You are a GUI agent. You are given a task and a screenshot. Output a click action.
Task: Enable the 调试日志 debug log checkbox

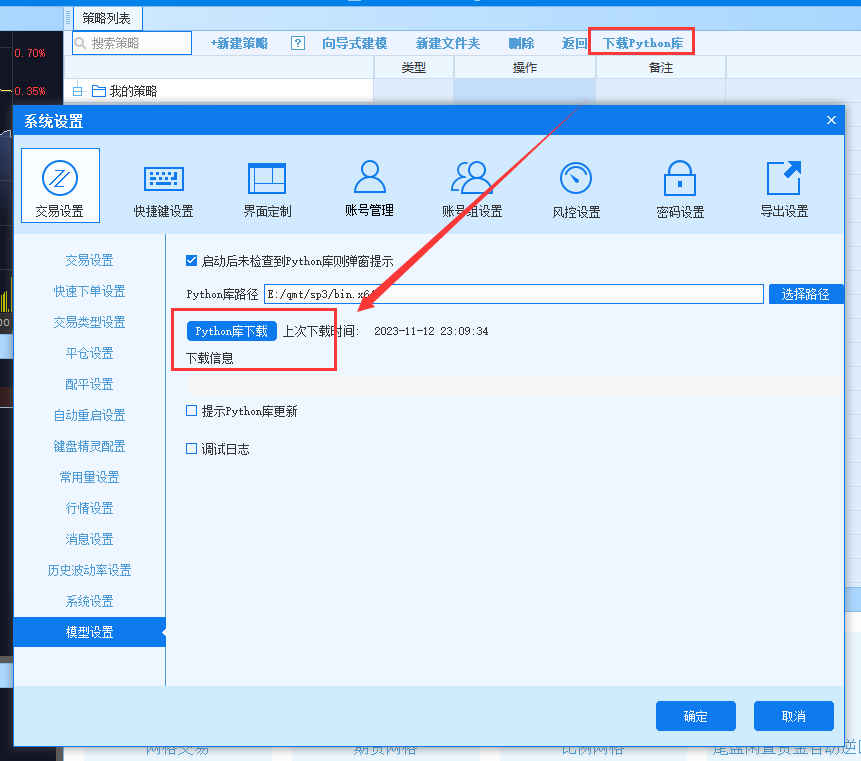(x=191, y=446)
